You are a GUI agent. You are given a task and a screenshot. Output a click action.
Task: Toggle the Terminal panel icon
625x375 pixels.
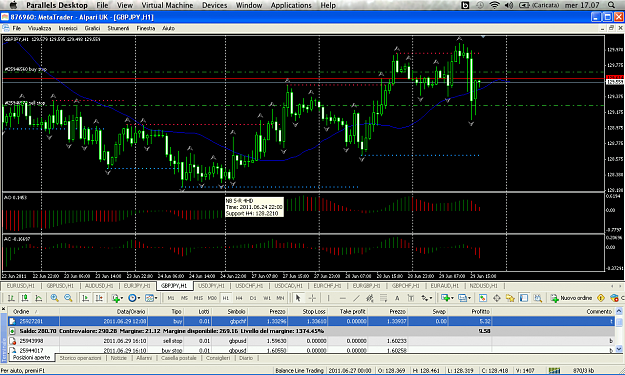pyautogui.click(x=524, y=298)
